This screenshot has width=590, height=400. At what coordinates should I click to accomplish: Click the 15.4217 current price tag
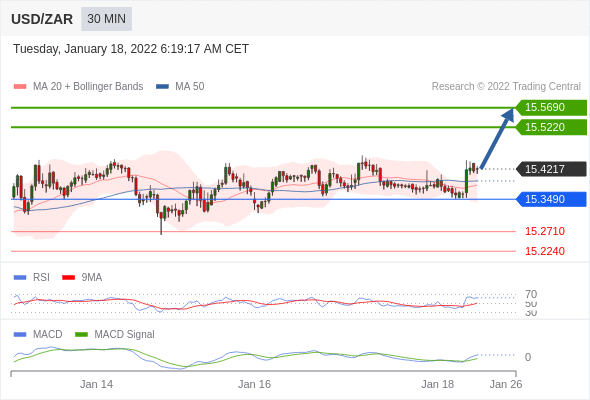[x=551, y=169]
